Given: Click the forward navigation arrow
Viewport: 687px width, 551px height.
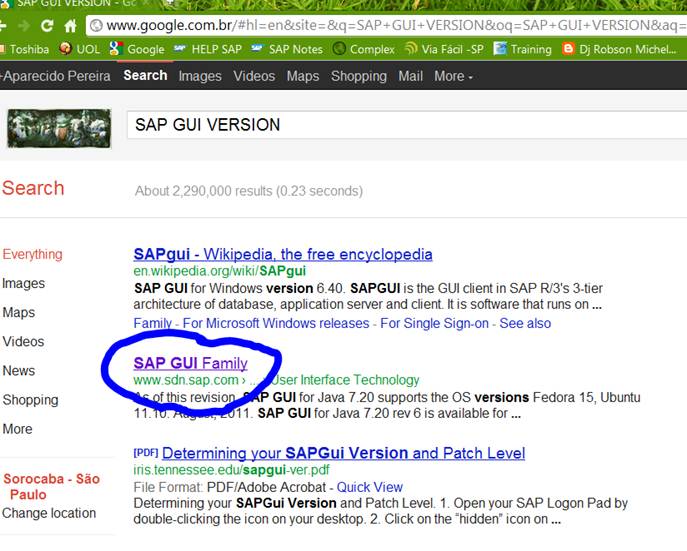Looking at the screenshot, I should click(x=24, y=26).
